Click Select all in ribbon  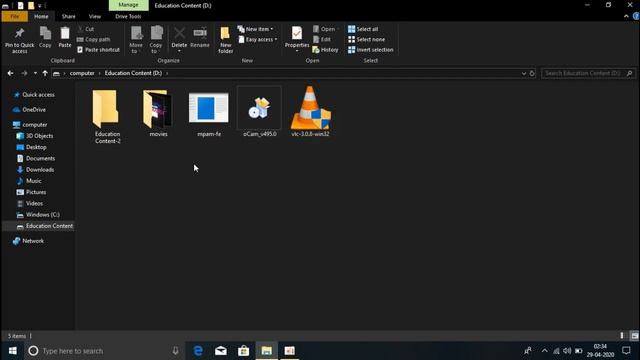click(363, 29)
